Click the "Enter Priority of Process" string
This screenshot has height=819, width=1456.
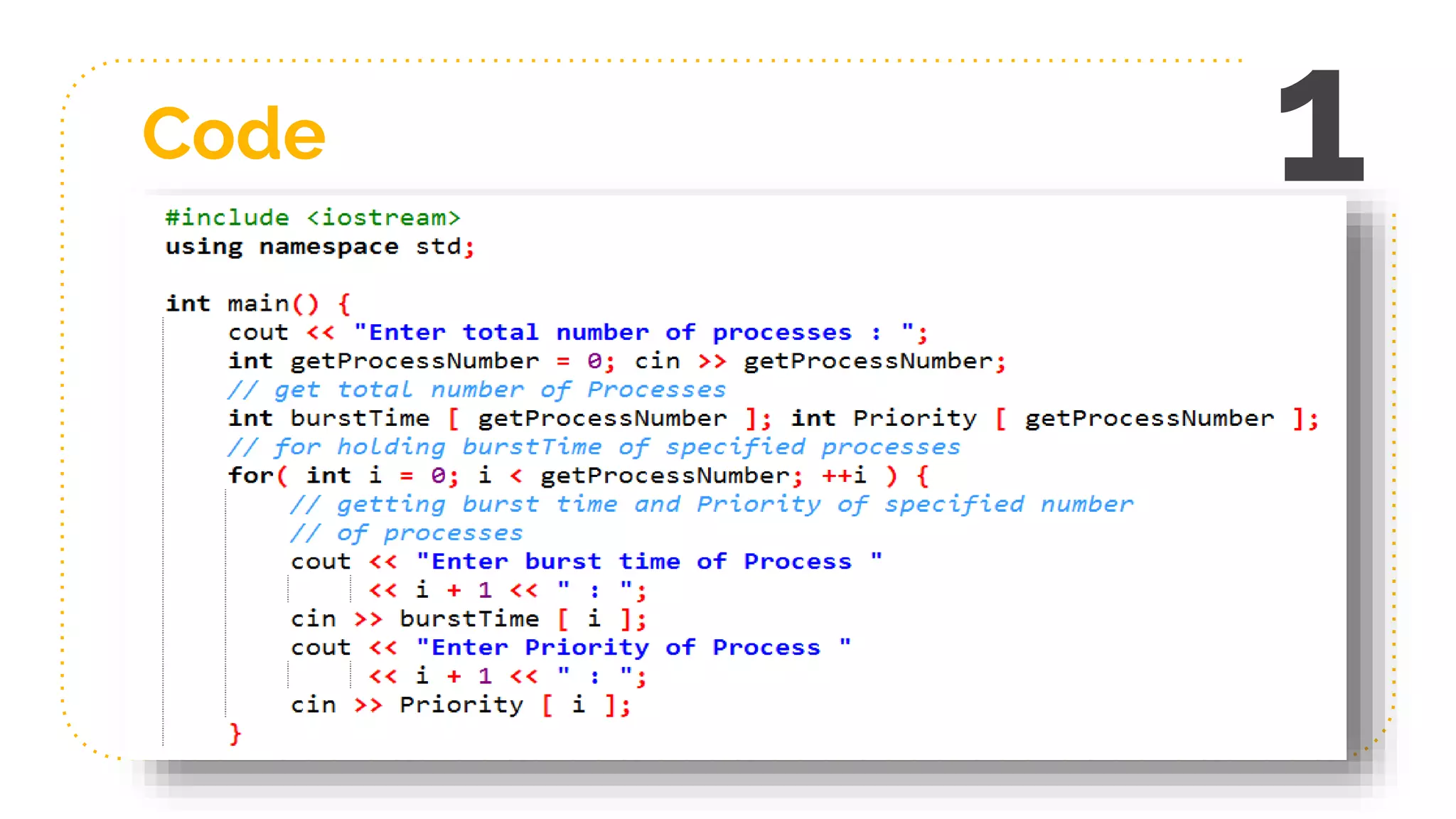[633, 648]
